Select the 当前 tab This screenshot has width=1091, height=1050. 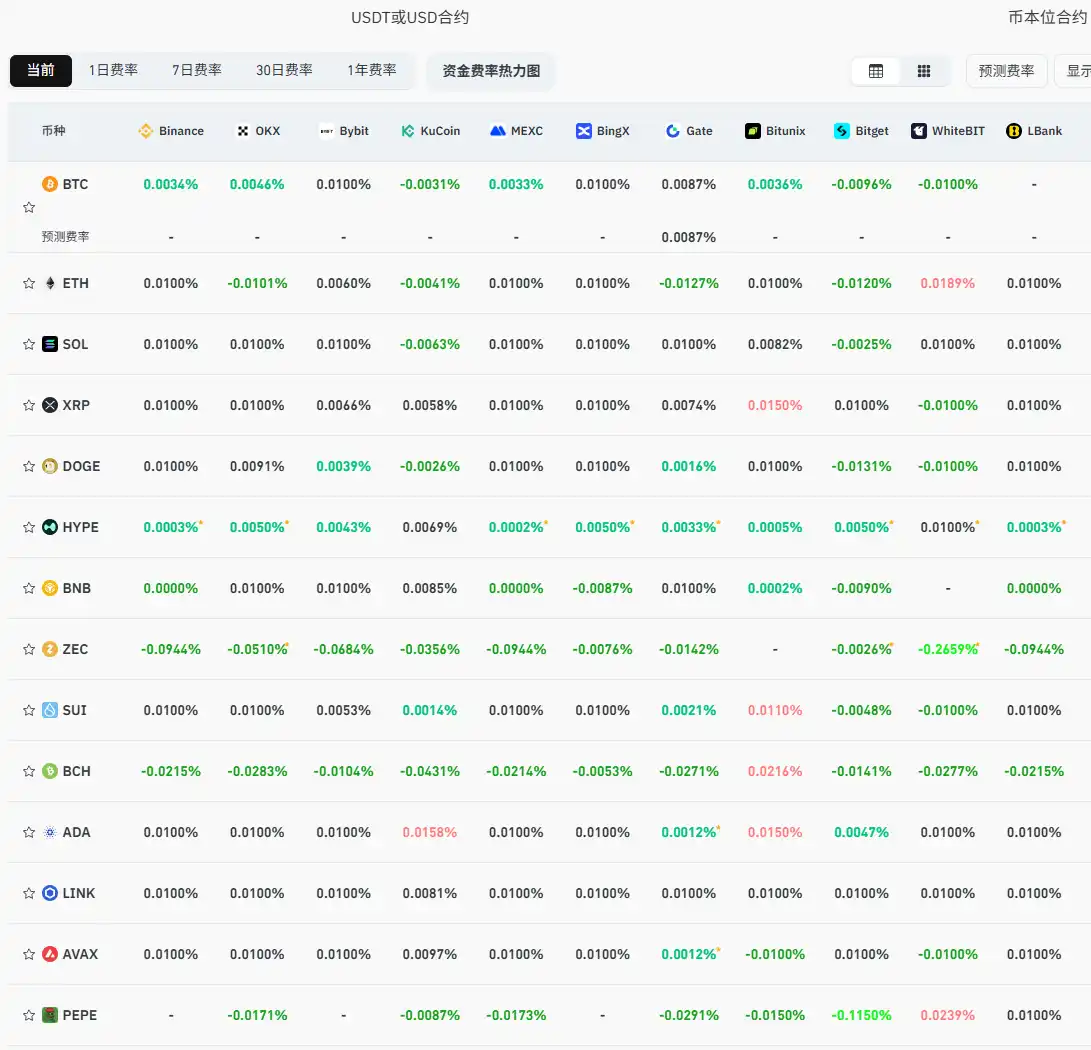tap(40, 70)
